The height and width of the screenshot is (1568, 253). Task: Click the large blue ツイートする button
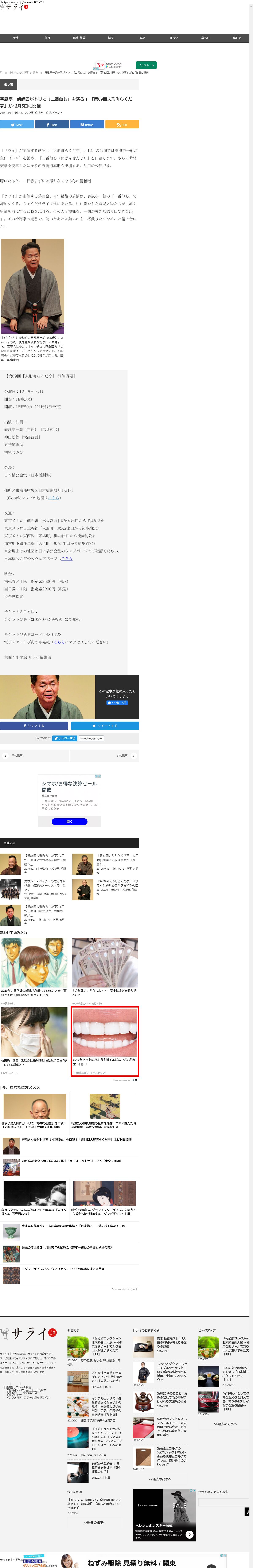tap(105, 726)
